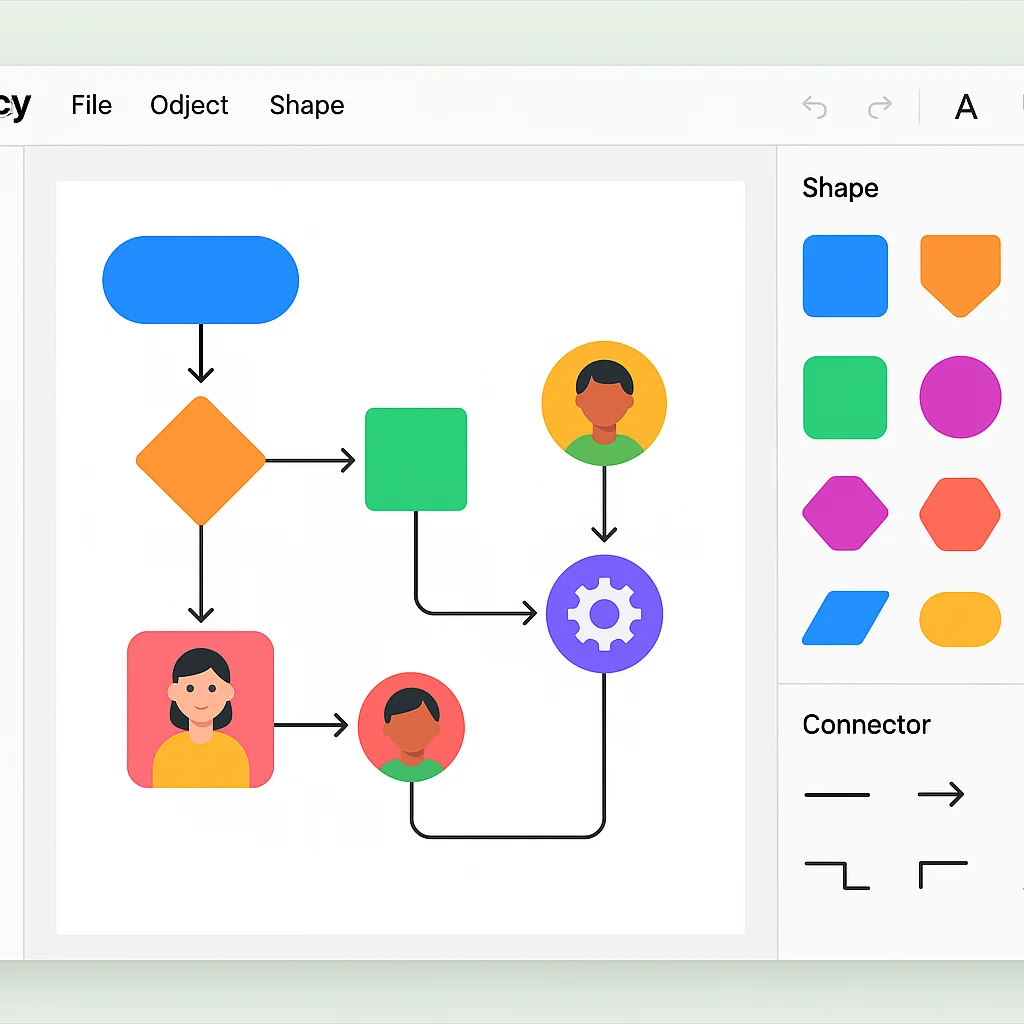Open the Object menu

pos(189,105)
